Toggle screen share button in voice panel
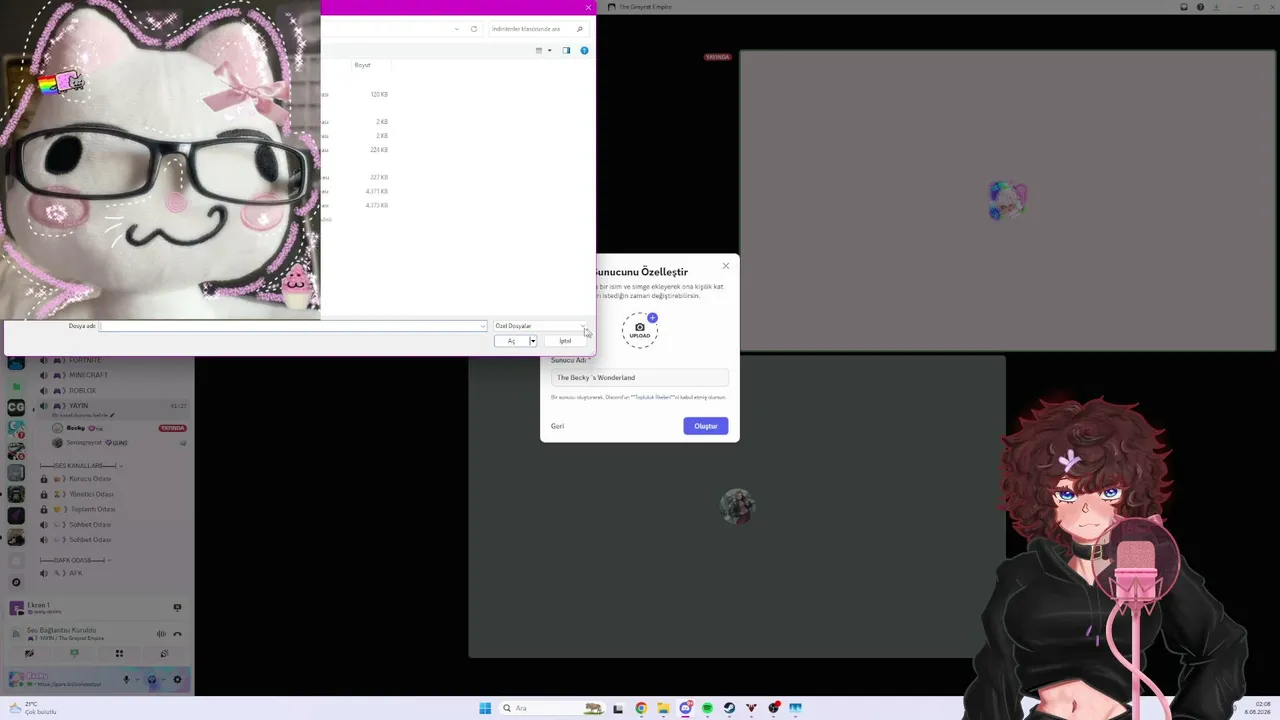 [x=74, y=654]
